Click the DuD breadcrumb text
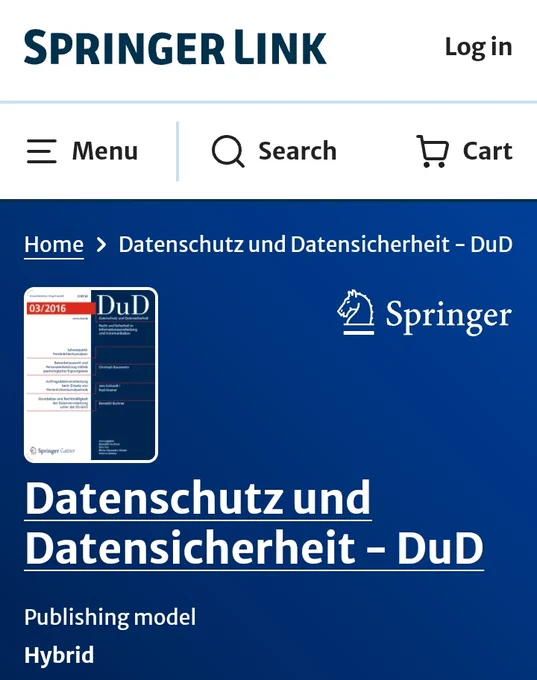The image size is (537, 680). coord(315,244)
